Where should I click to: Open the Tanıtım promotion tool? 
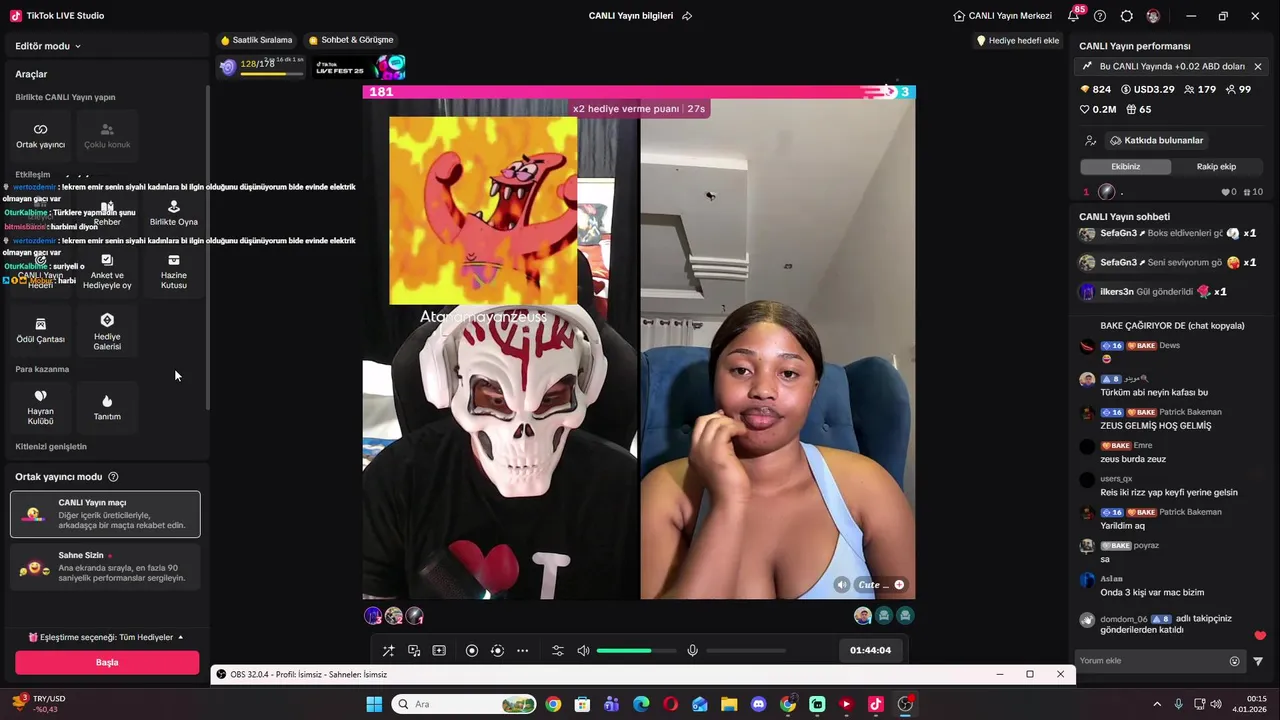pos(107,407)
